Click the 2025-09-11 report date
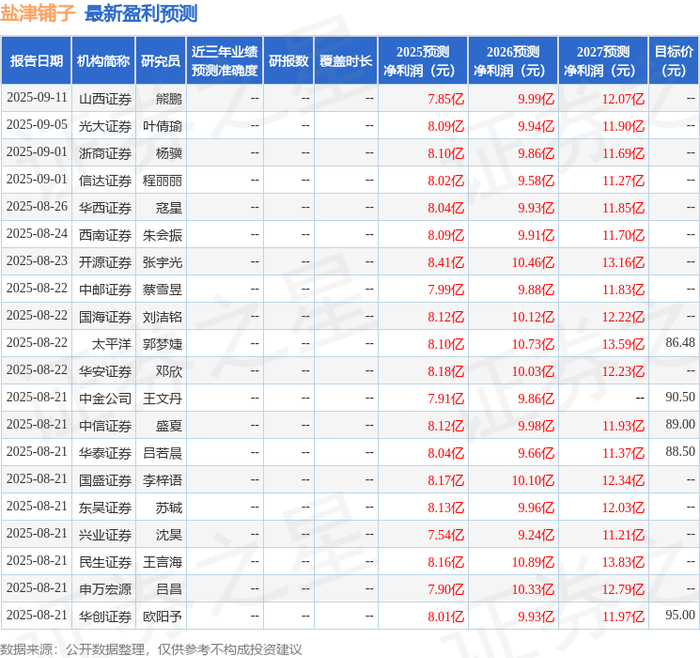Viewport: 700px width, 658px height. tap(37, 97)
